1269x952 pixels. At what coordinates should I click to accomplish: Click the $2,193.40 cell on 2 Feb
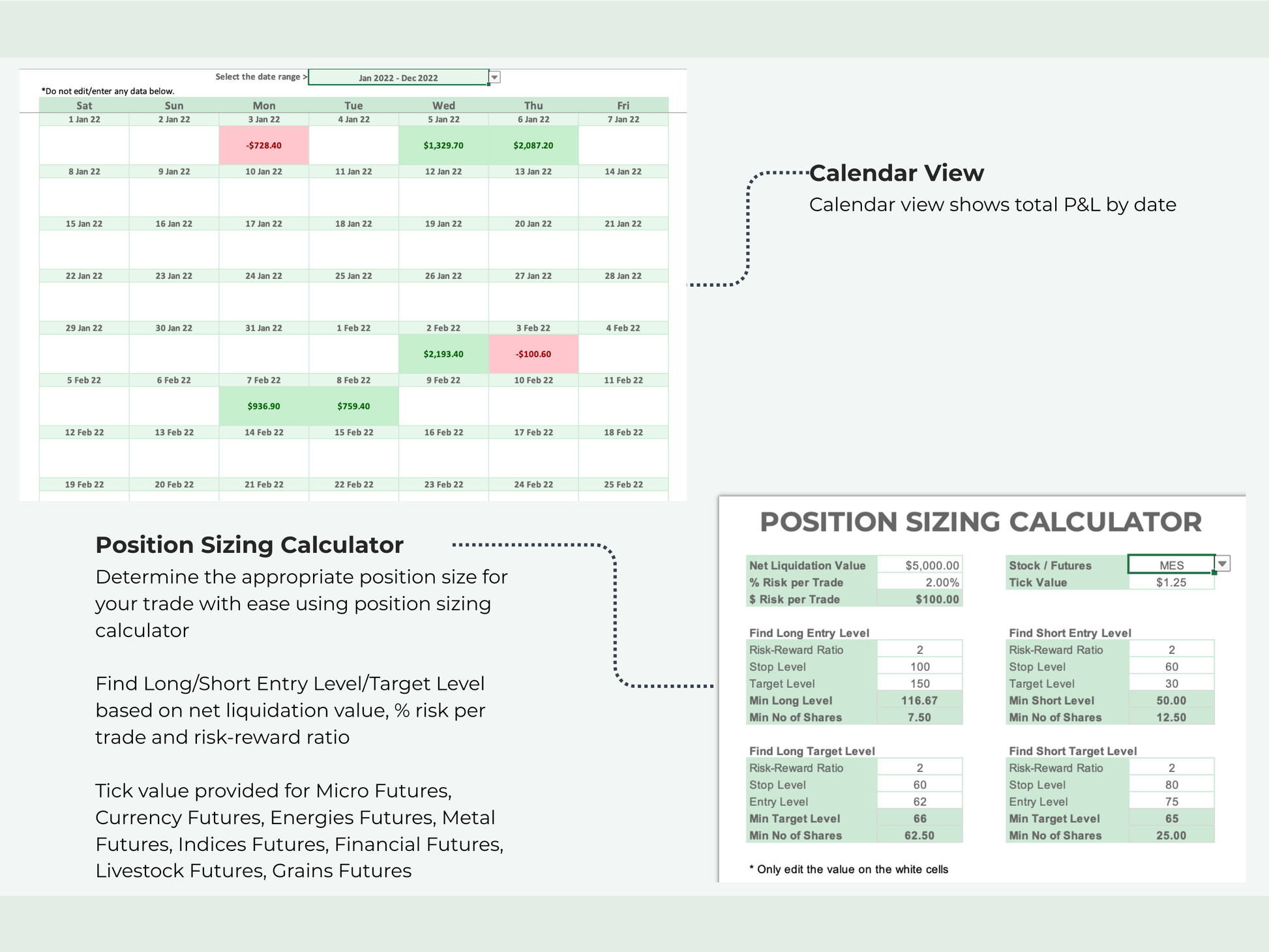tap(443, 354)
